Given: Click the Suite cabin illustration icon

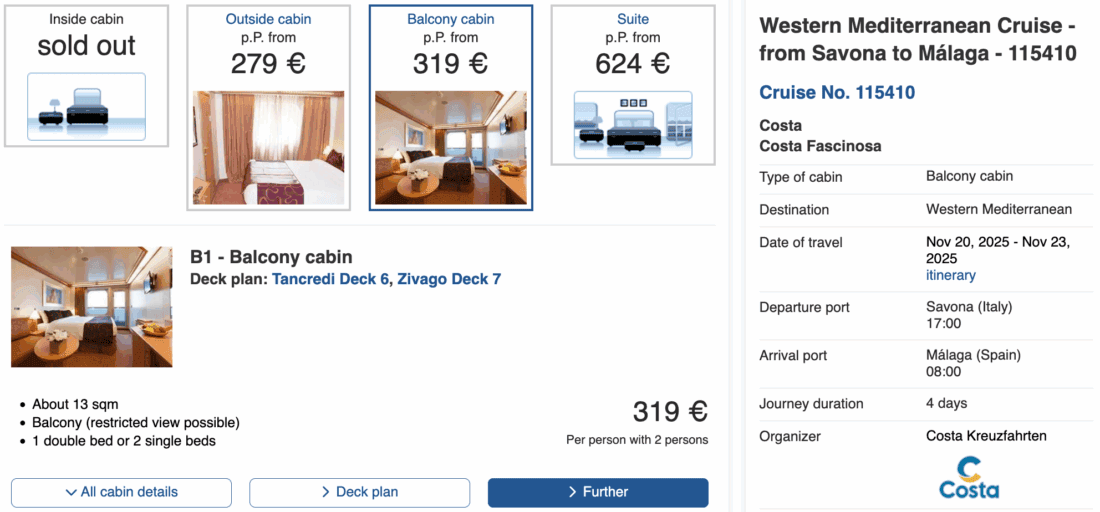Looking at the screenshot, I should click(x=632, y=125).
